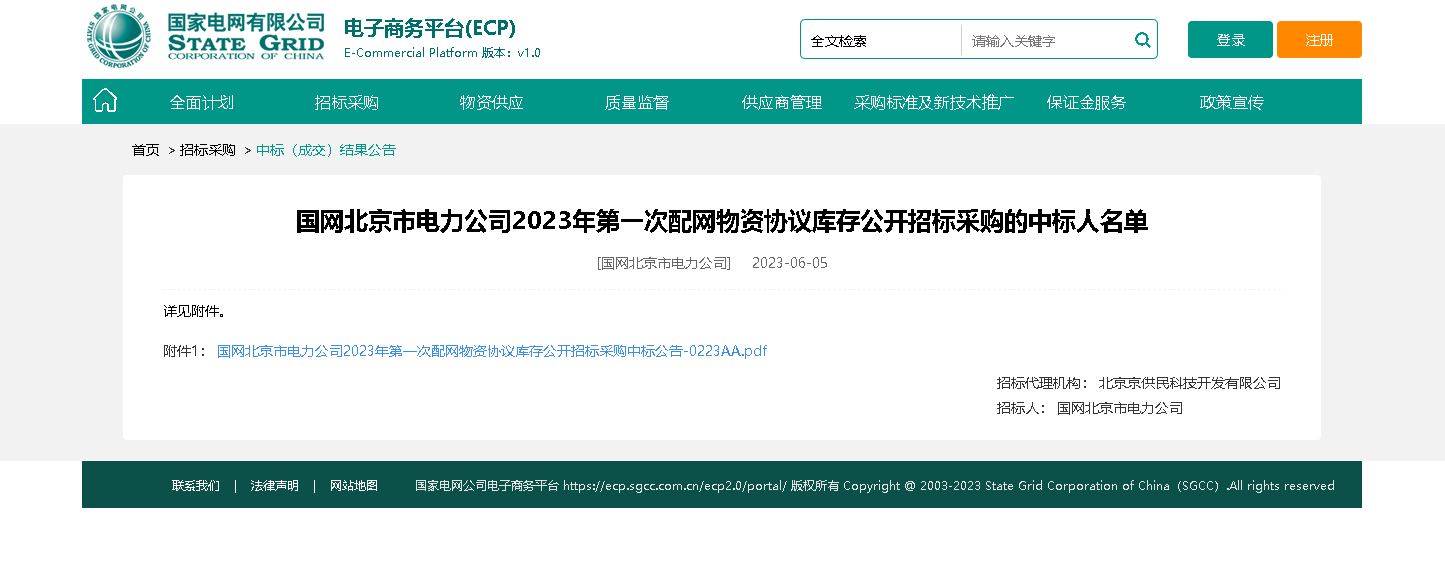
Task: Focus the 请输入关键字 keyword field
Action: pos(1047,40)
